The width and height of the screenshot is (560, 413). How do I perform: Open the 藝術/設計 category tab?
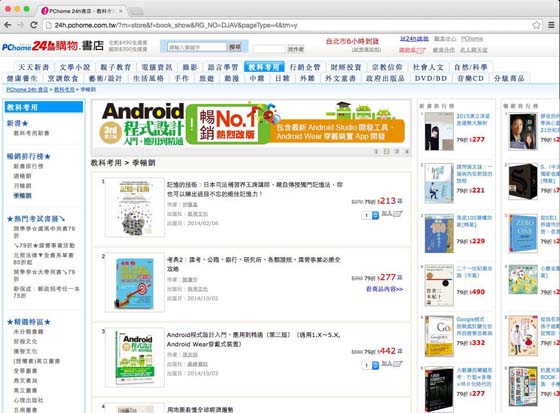[105, 78]
